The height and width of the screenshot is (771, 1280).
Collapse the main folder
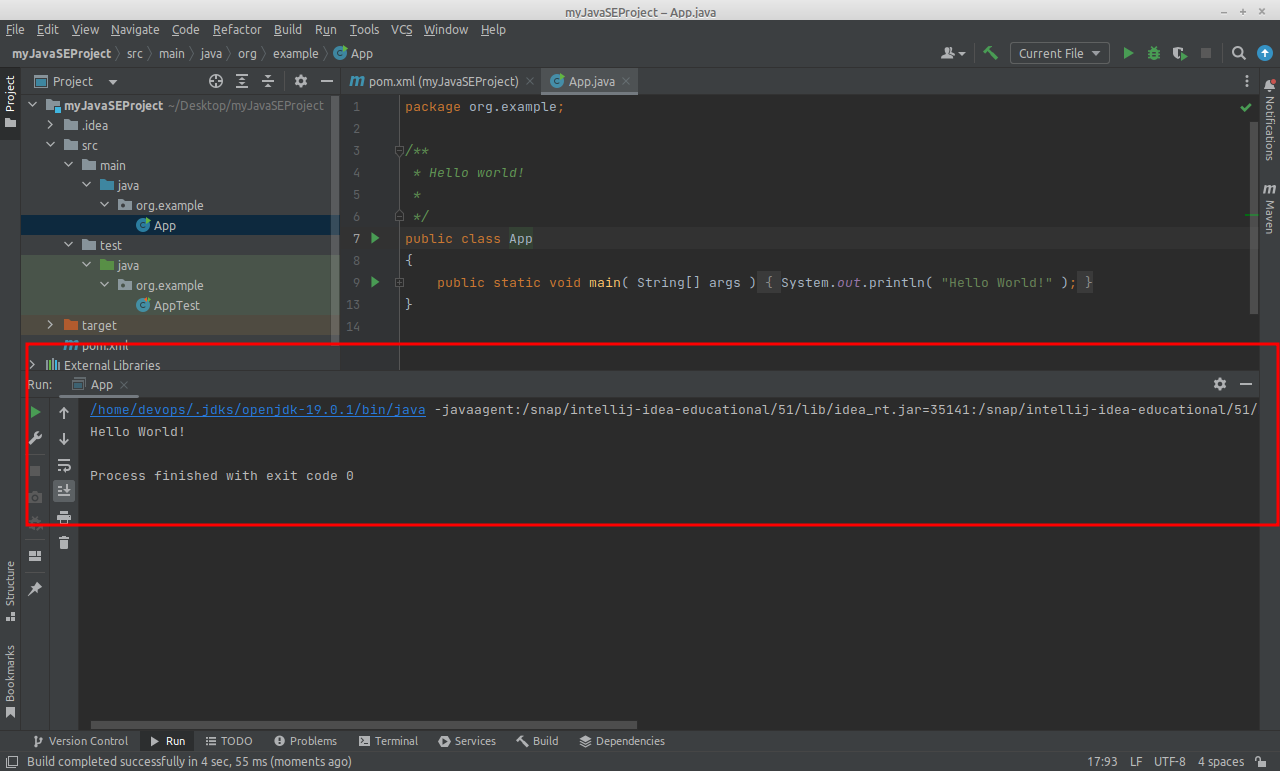click(69, 165)
